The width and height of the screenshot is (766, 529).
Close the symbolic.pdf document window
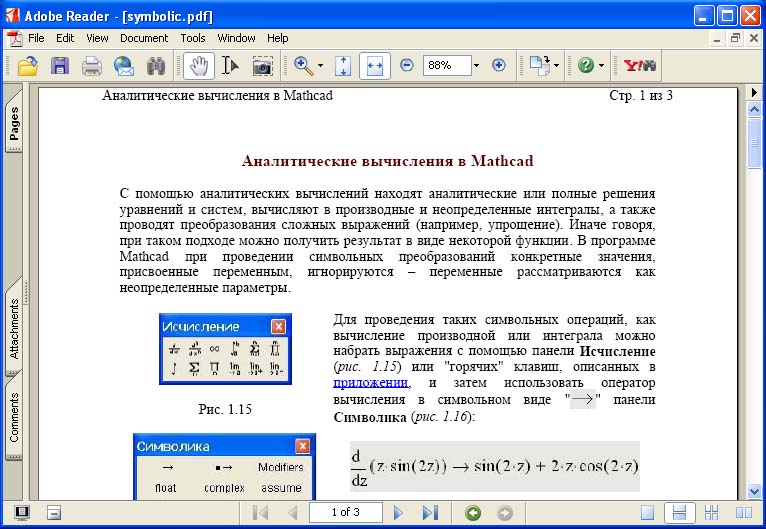[754, 38]
